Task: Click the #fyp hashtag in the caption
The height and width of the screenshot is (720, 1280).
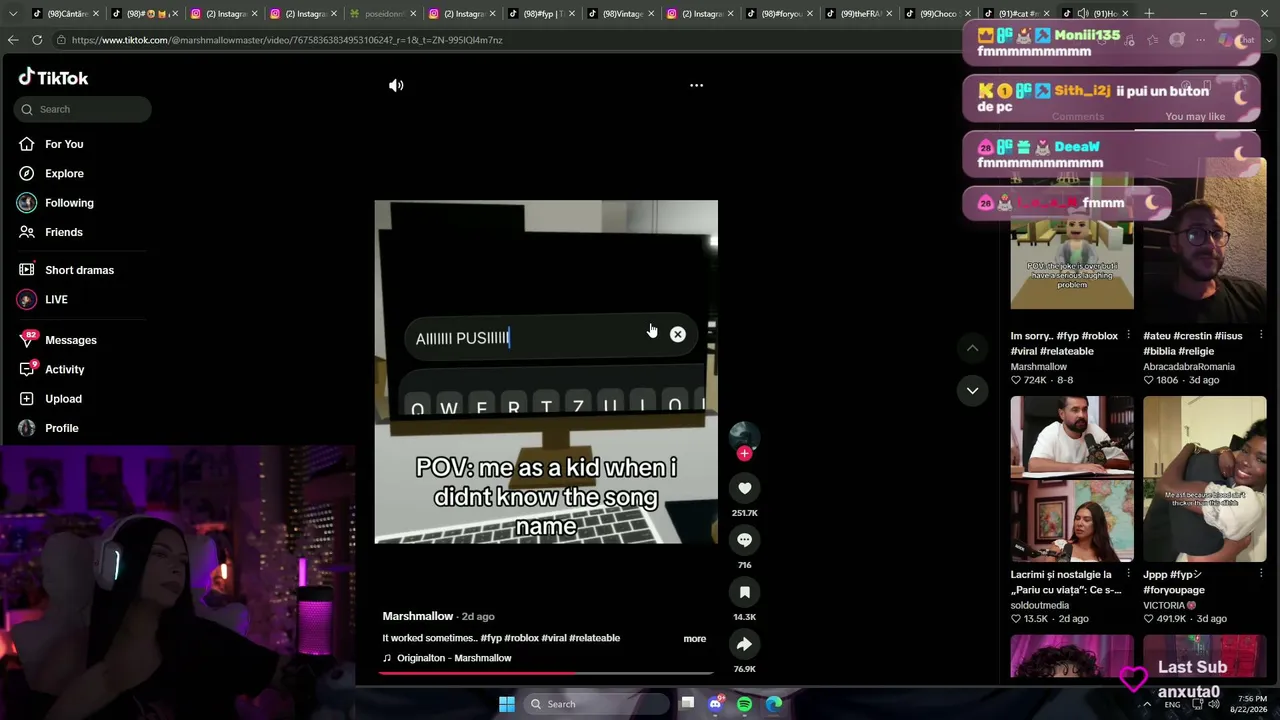Action: pyautogui.click(x=490, y=638)
